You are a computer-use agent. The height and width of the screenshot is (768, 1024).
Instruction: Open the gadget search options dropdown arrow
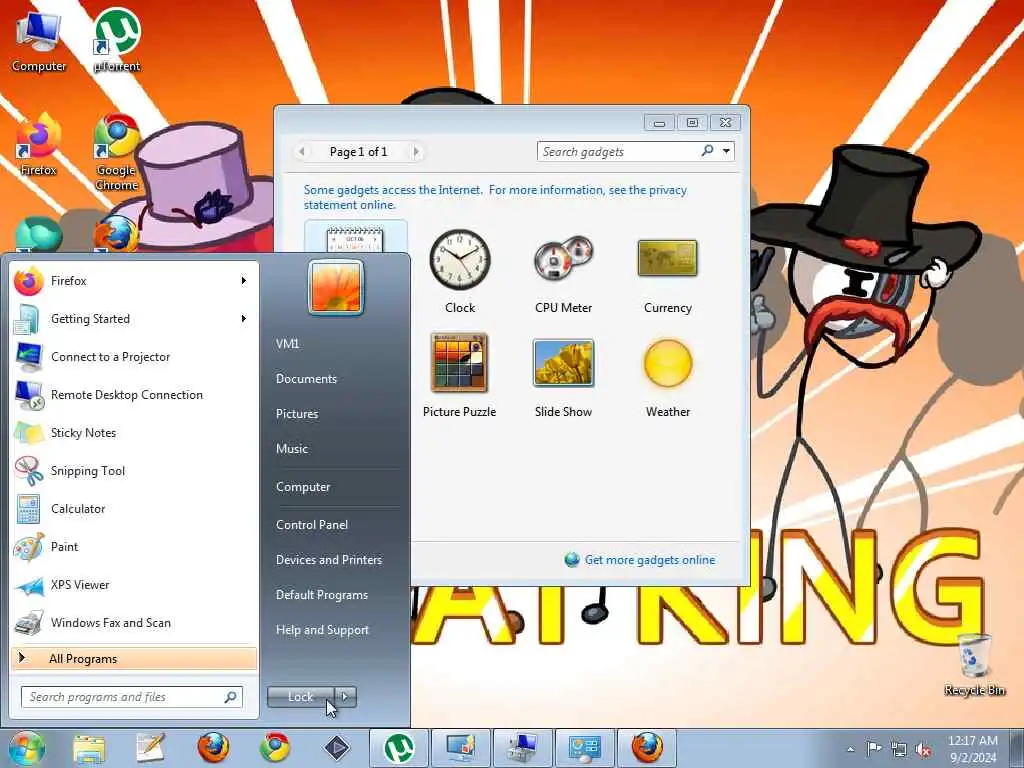pos(726,152)
